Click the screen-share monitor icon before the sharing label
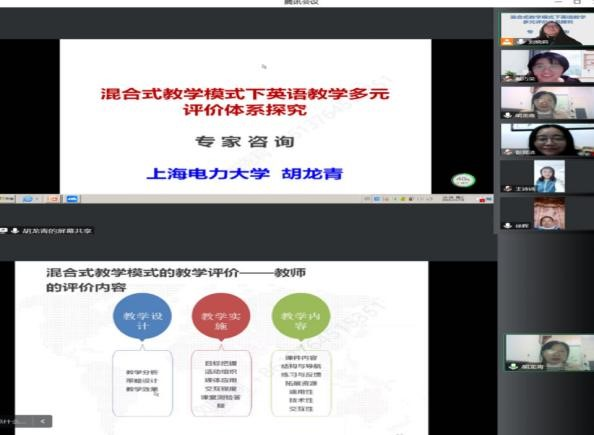This screenshot has height=435, width=594. 4,230
